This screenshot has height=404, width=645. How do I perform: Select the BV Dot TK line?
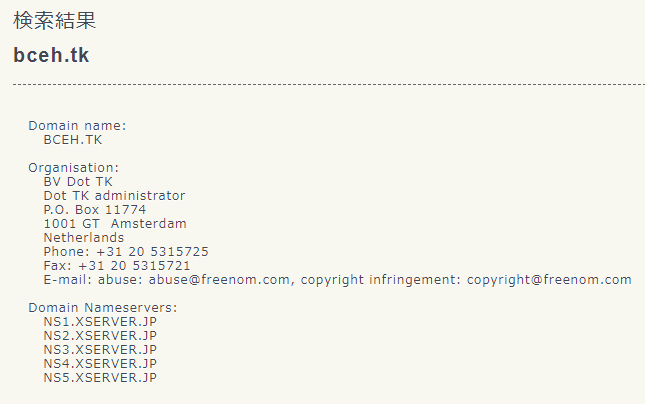tap(78, 182)
